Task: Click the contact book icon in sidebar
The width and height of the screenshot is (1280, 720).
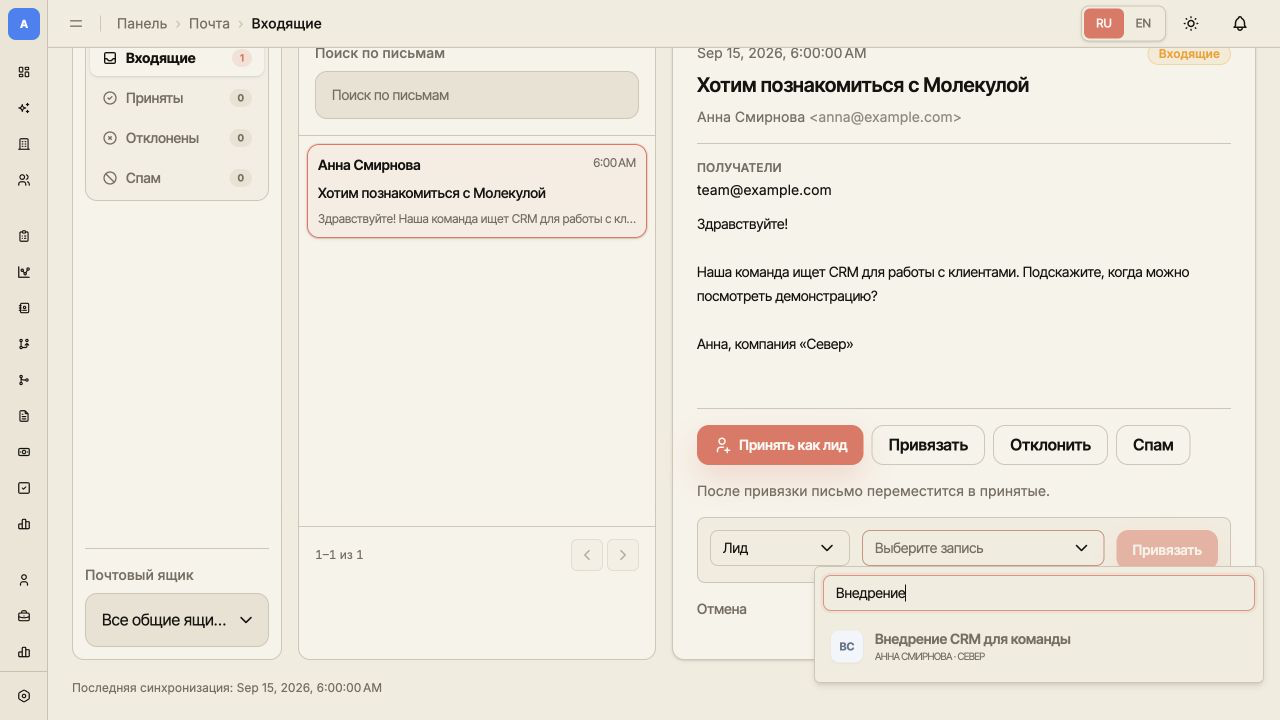Action: tap(24, 308)
